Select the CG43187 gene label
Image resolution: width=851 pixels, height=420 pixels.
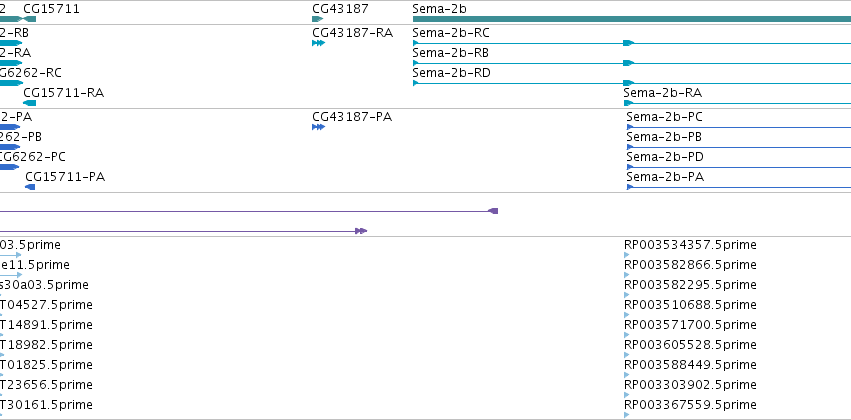pyautogui.click(x=340, y=9)
